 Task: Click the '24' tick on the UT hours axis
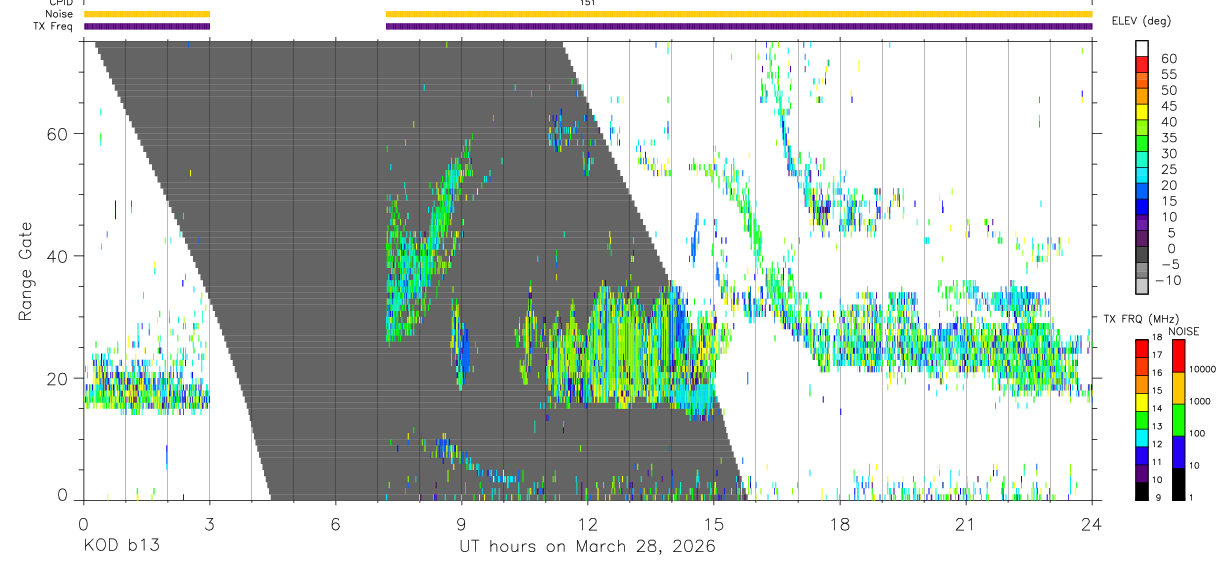pos(1091,523)
